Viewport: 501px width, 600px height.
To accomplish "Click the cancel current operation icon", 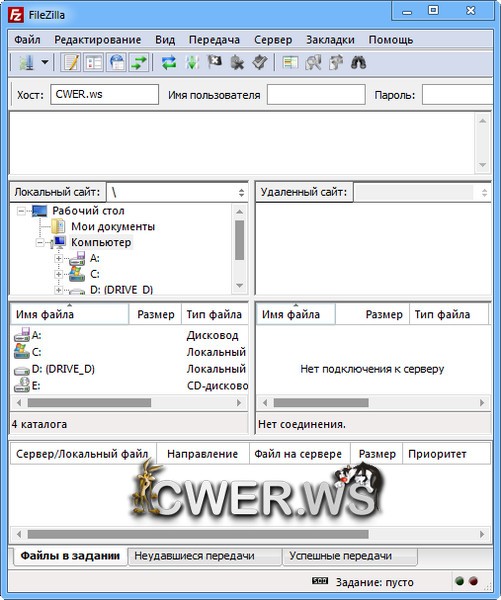I will [214, 62].
